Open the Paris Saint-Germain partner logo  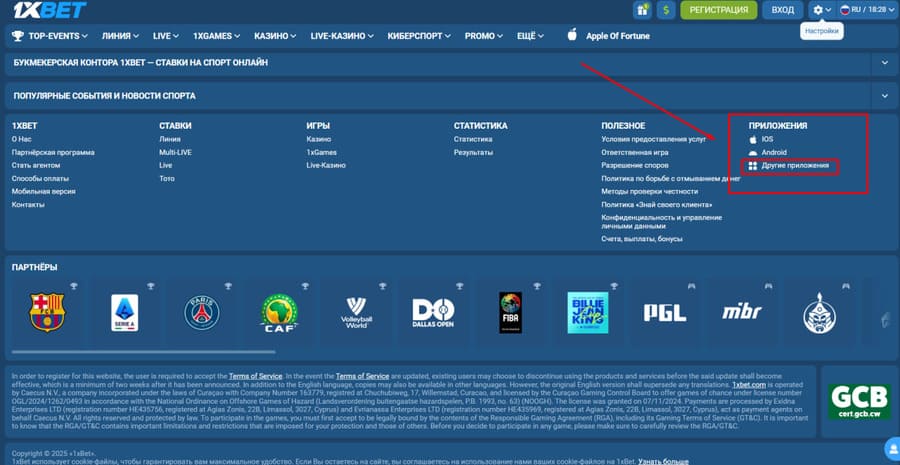pos(201,313)
